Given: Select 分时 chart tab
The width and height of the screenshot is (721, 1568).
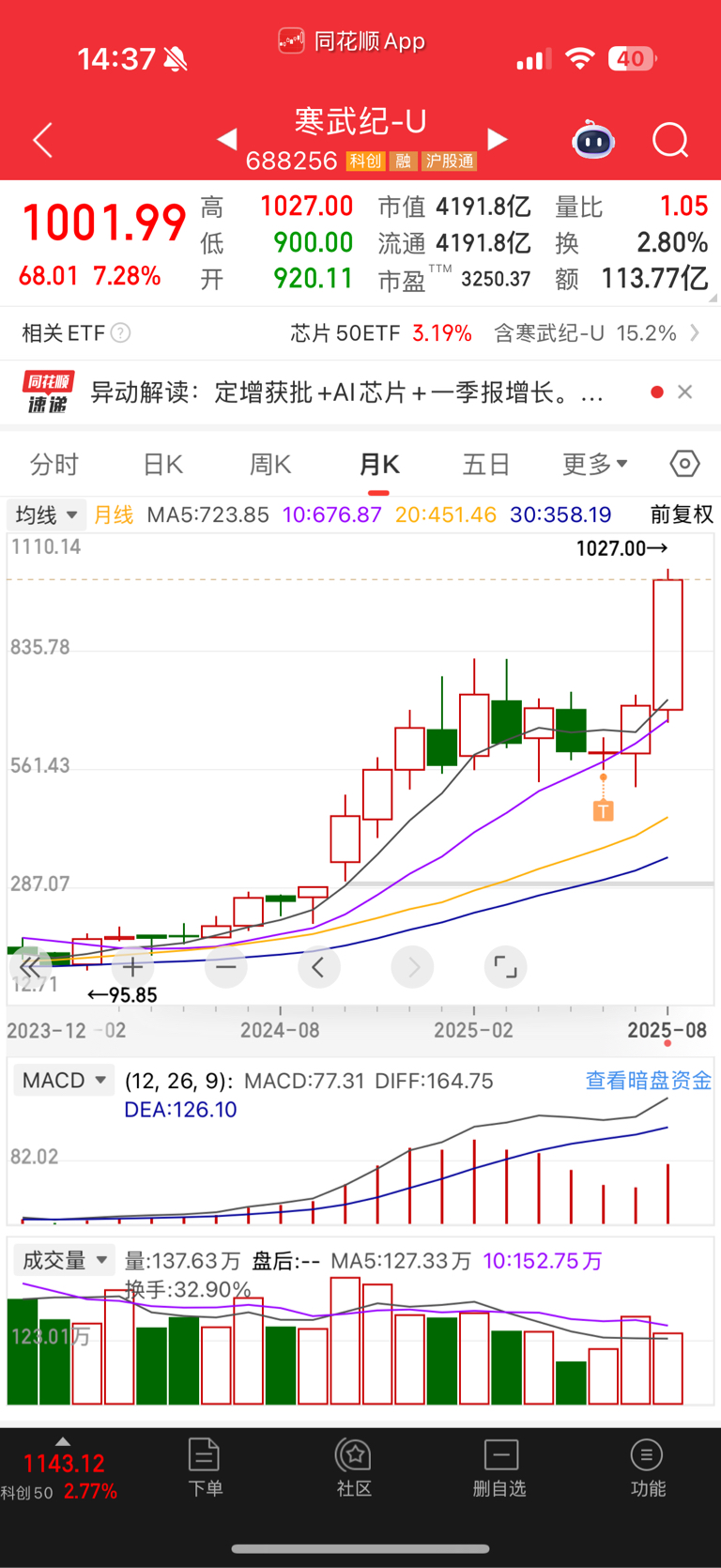Looking at the screenshot, I should pos(54,465).
